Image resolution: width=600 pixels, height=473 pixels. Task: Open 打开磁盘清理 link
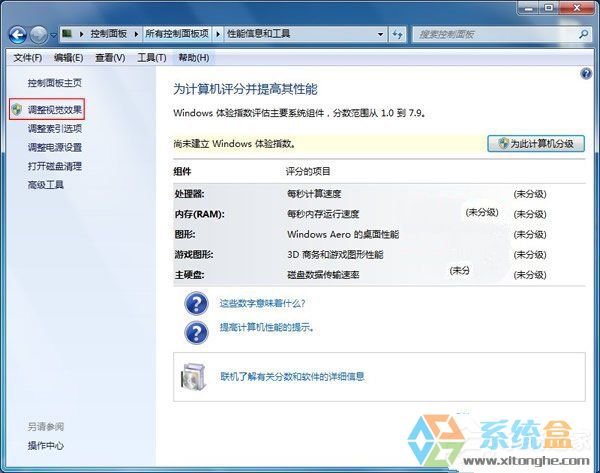click(x=55, y=166)
